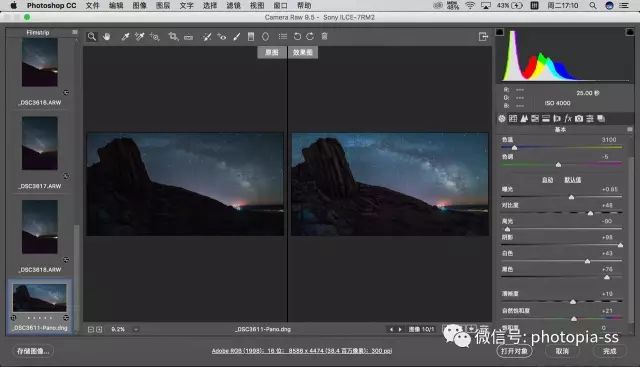Select the Hand tool in toolbar
The image size is (640, 367).
pos(107,37)
